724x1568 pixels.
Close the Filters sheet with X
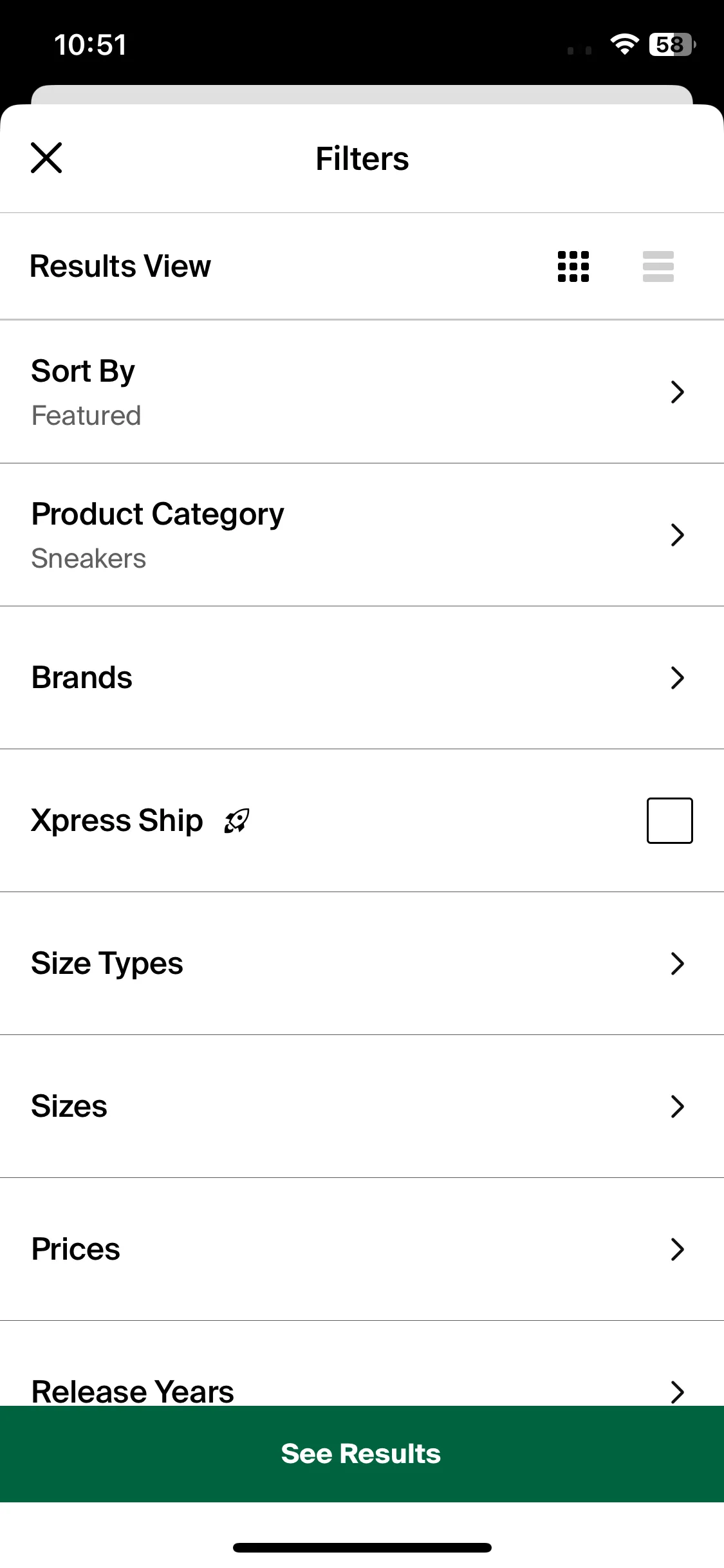(46, 158)
